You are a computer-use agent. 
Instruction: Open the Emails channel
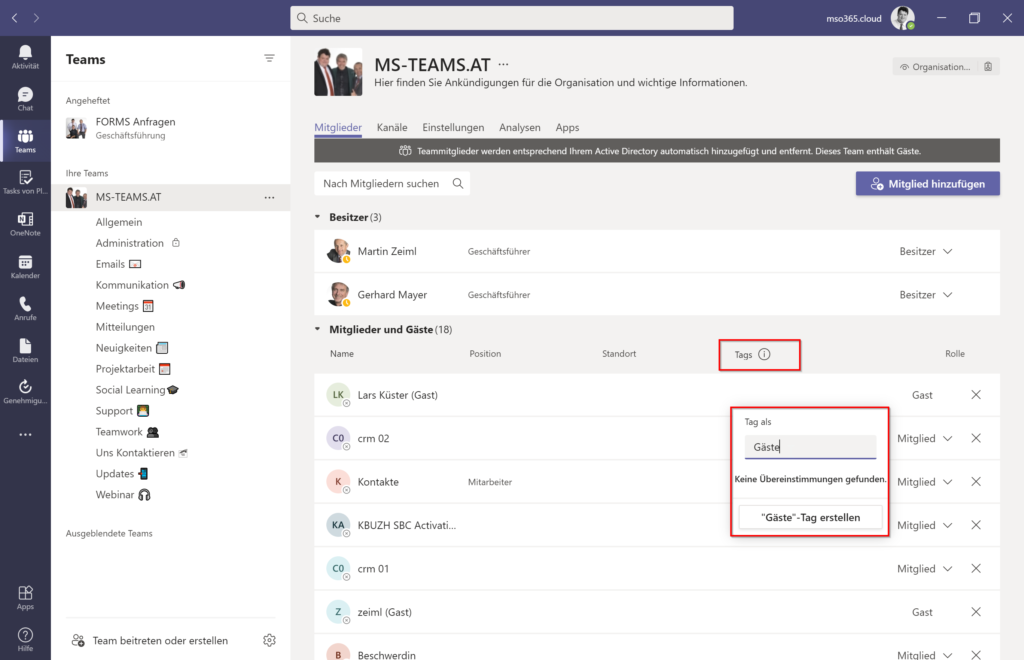tap(110, 264)
